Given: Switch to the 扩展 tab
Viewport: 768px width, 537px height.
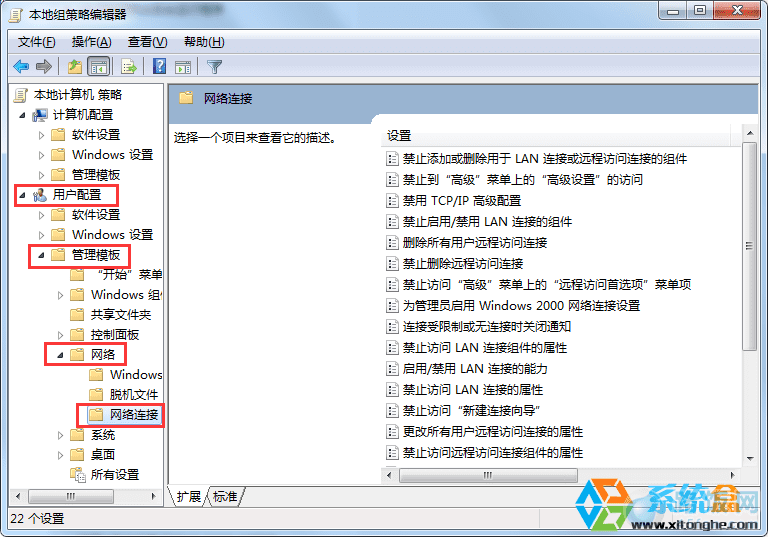Looking at the screenshot, I should pos(189,497).
